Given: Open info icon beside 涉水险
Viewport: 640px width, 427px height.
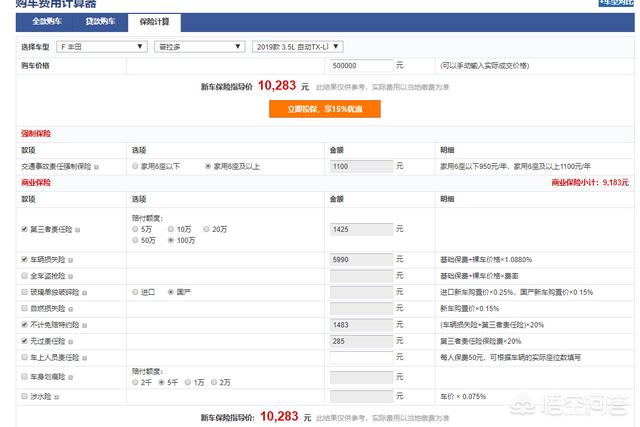Looking at the screenshot, I should (x=56, y=397).
